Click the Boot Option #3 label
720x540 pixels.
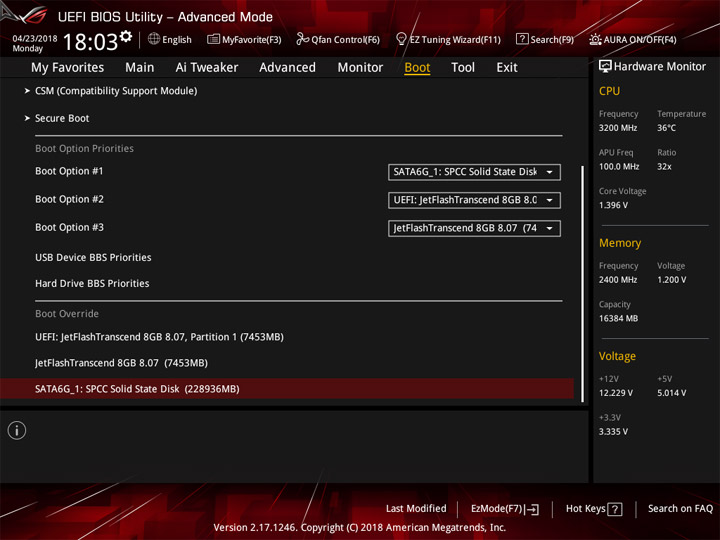(69, 227)
